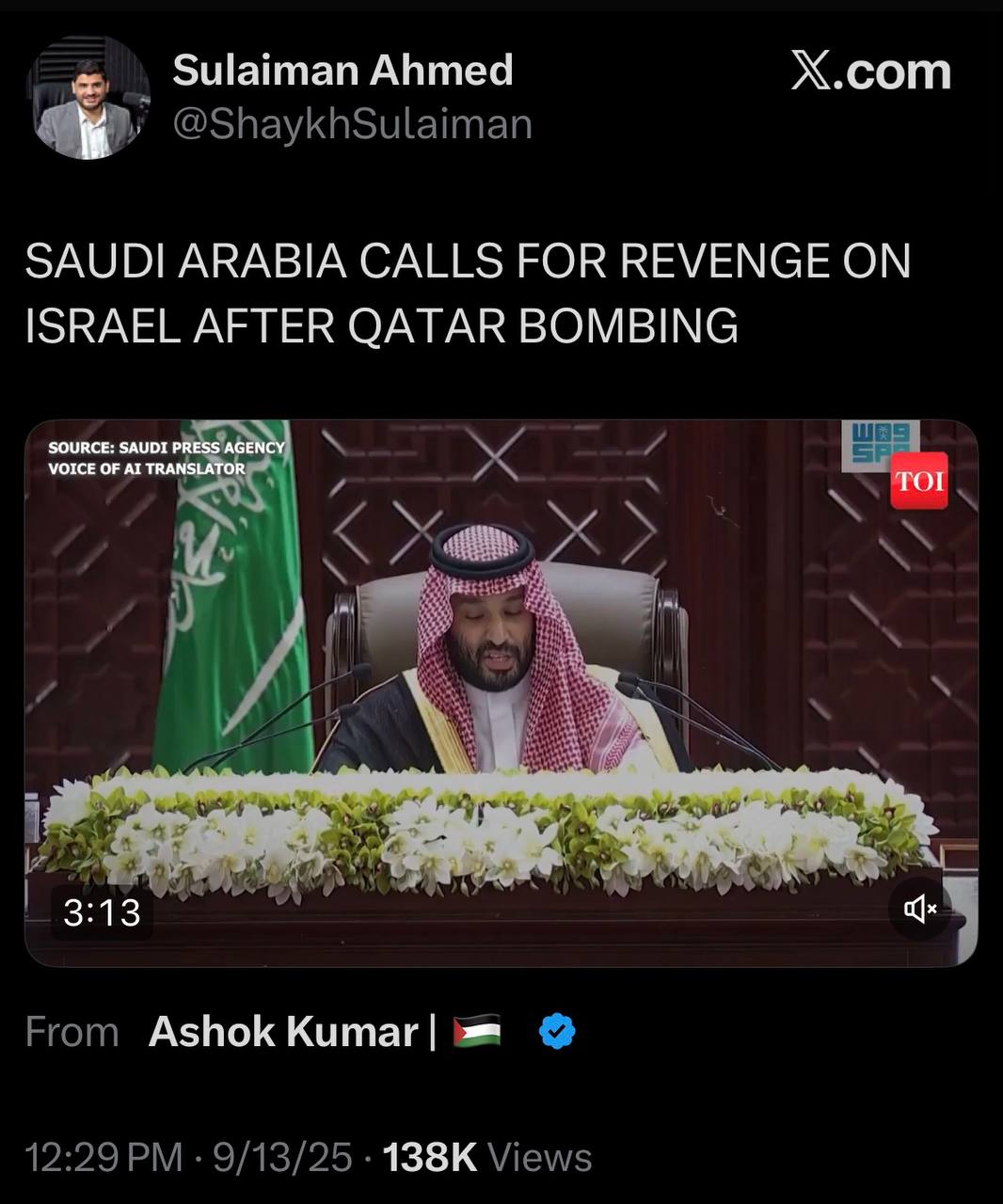
Task: Click the SPA watermark logo in video
Action: point(880,443)
